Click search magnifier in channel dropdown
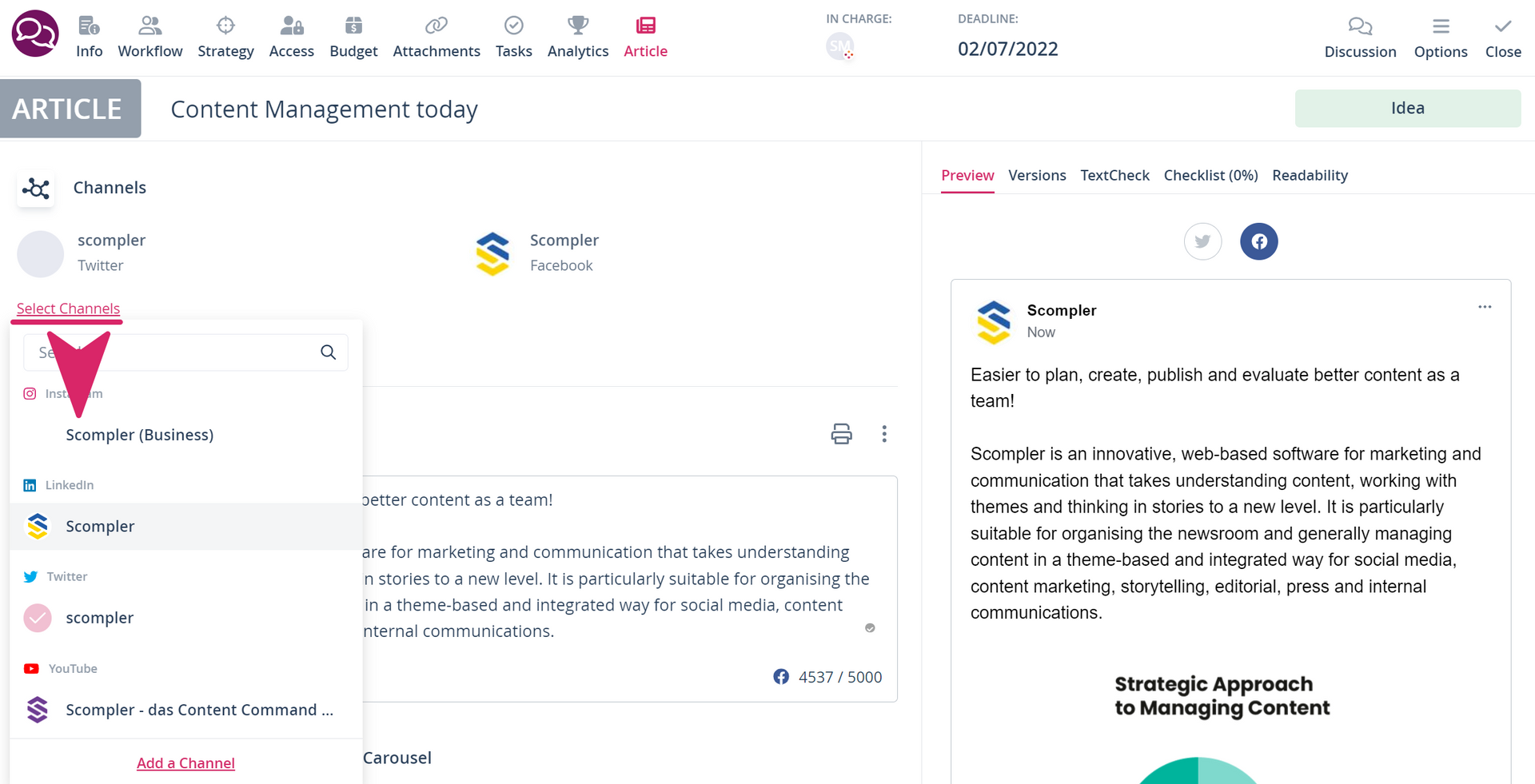Image resolution: width=1535 pixels, height=784 pixels. (328, 352)
